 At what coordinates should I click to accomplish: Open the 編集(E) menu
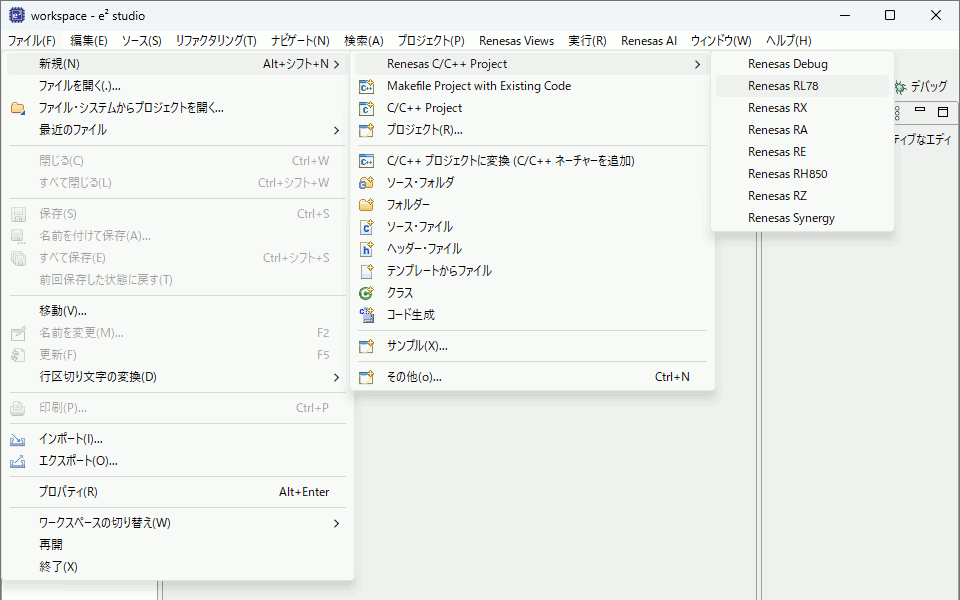pyautogui.click(x=89, y=41)
